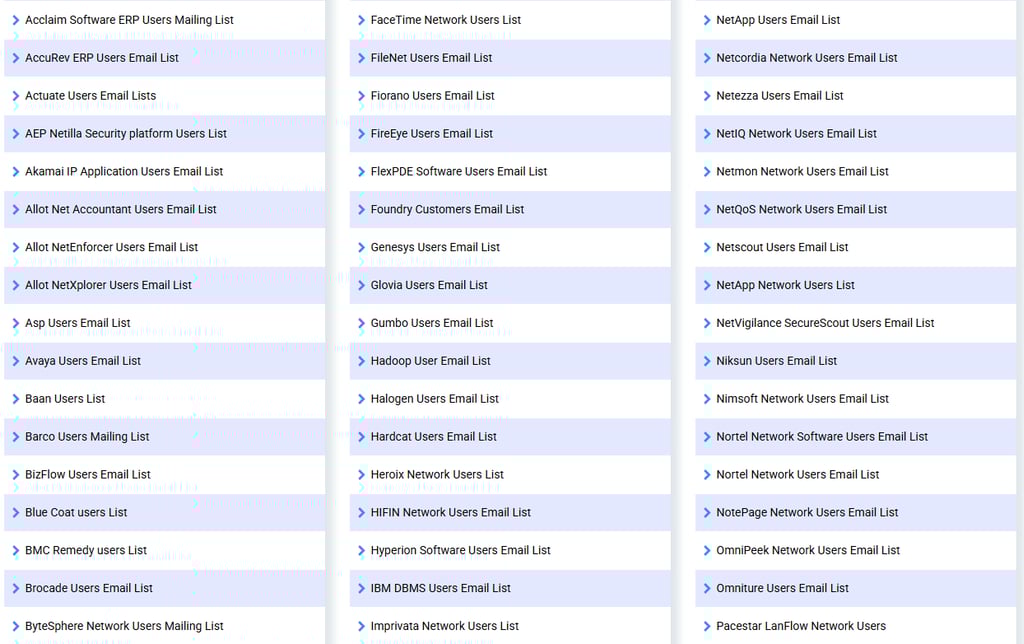
Task: Open AEP Netilla Security platform Users List
Action: 126,134
